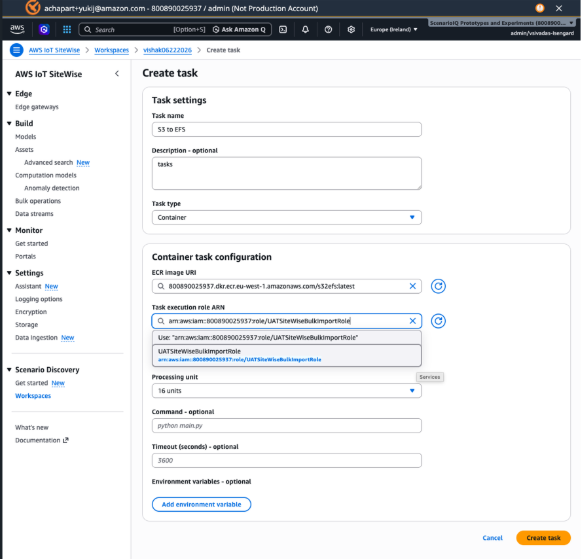The width and height of the screenshot is (582, 559).
Task: Collapse the Settings section
Action: 9,273
